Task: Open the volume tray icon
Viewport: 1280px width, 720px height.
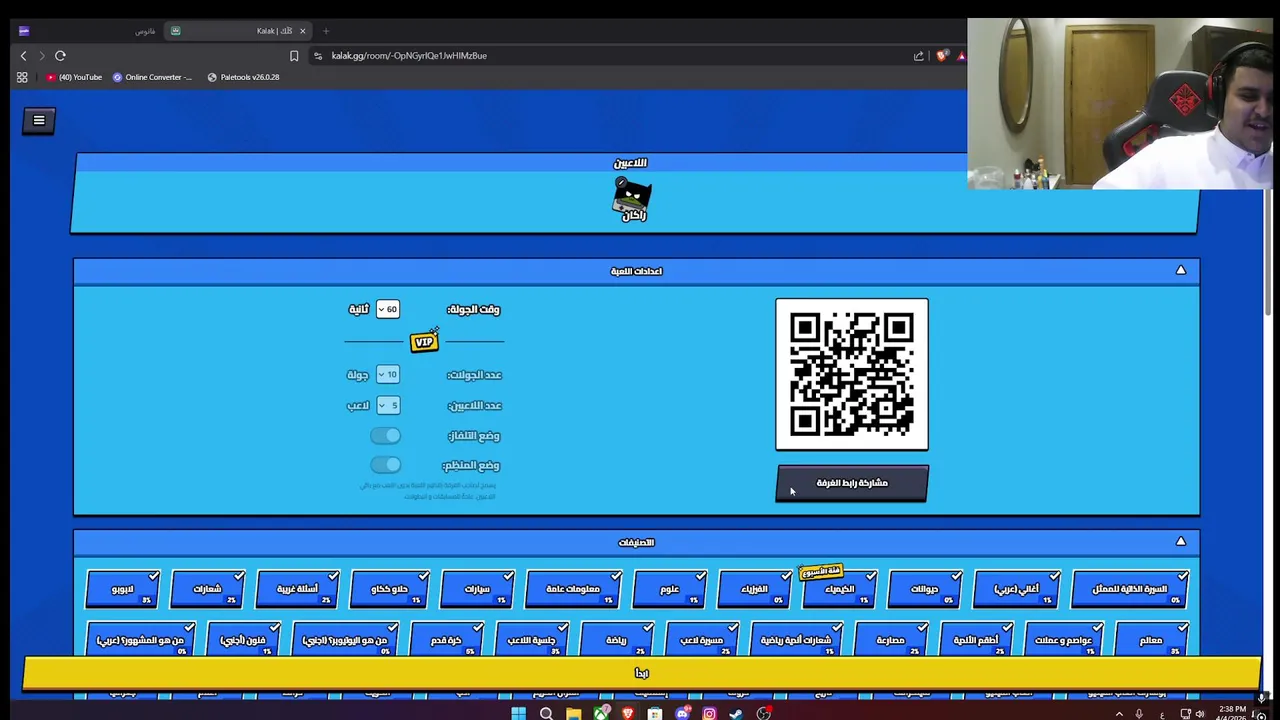Action: pos(1200,714)
